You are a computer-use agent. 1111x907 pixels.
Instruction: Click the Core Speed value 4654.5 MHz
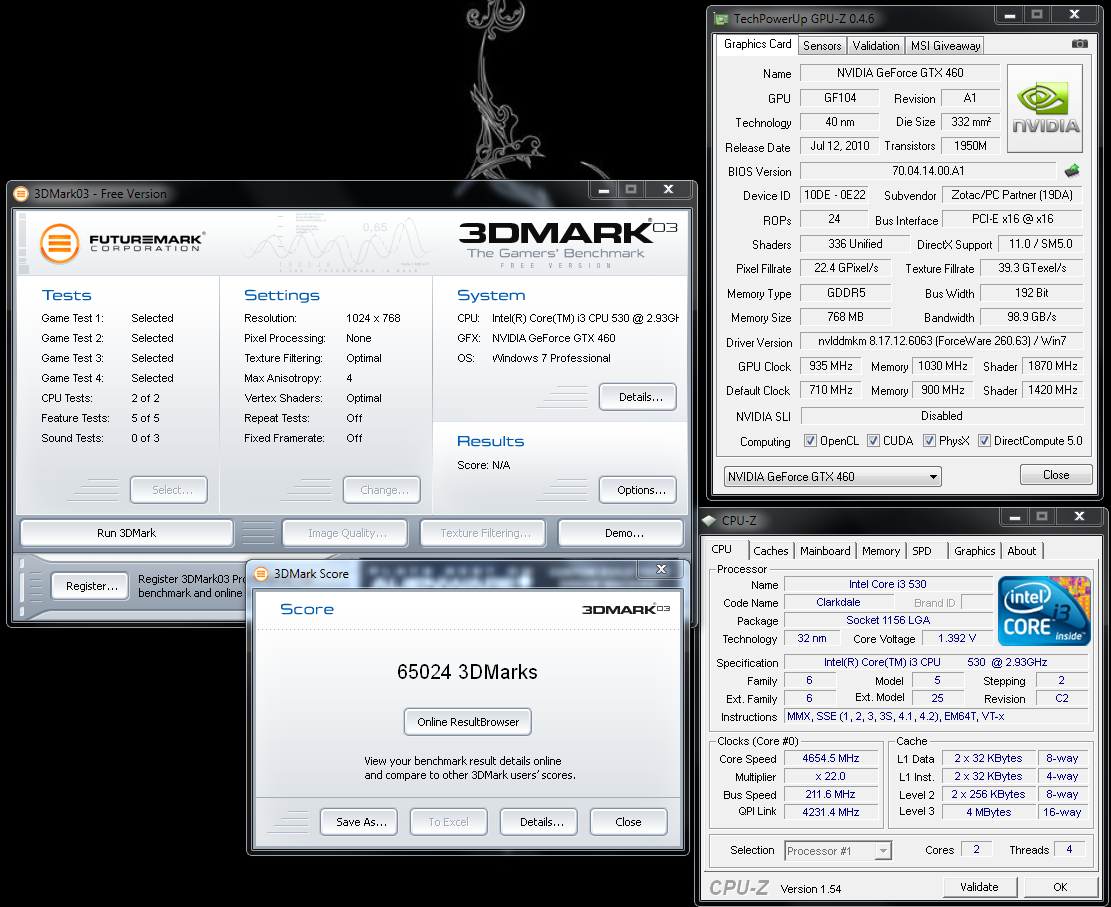830,758
